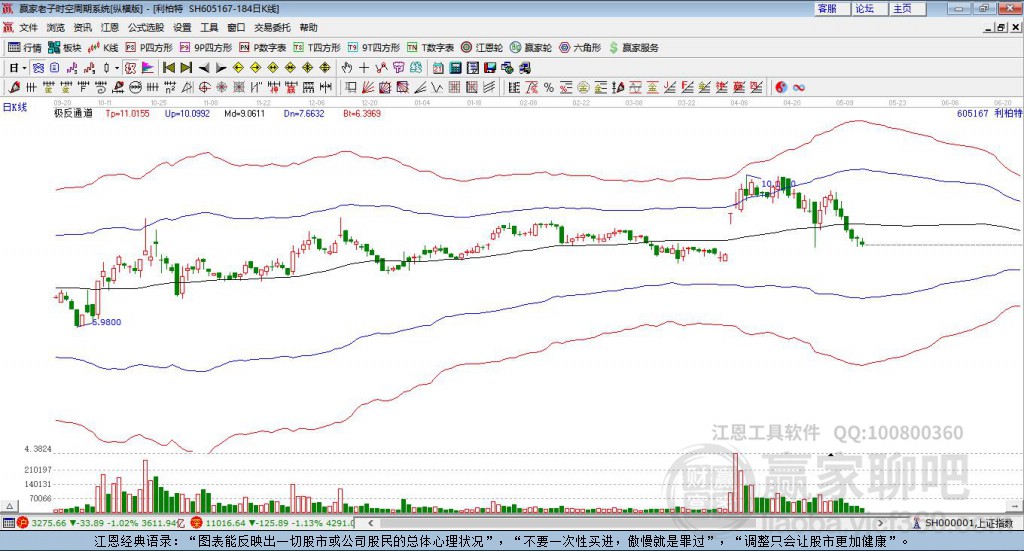This screenshot has width=1024, height=551.
Task: Select the target circle crosshair tool
Action: point(204,87)
